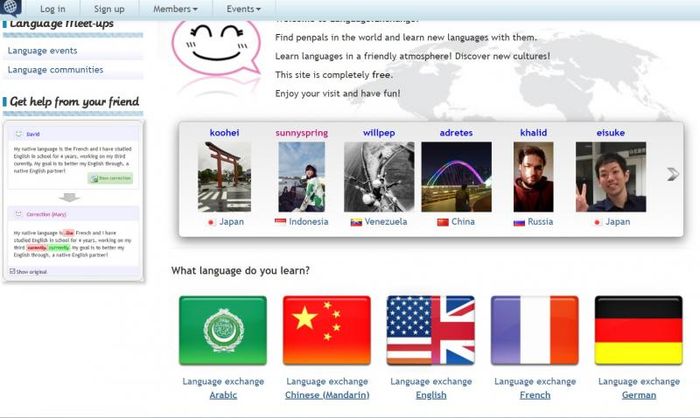Image resolution: width=700 pixels, height=418 pixels.
Task: Select the Chinese (Mandarin) flag icon
Action: click(x=327, y=330)
